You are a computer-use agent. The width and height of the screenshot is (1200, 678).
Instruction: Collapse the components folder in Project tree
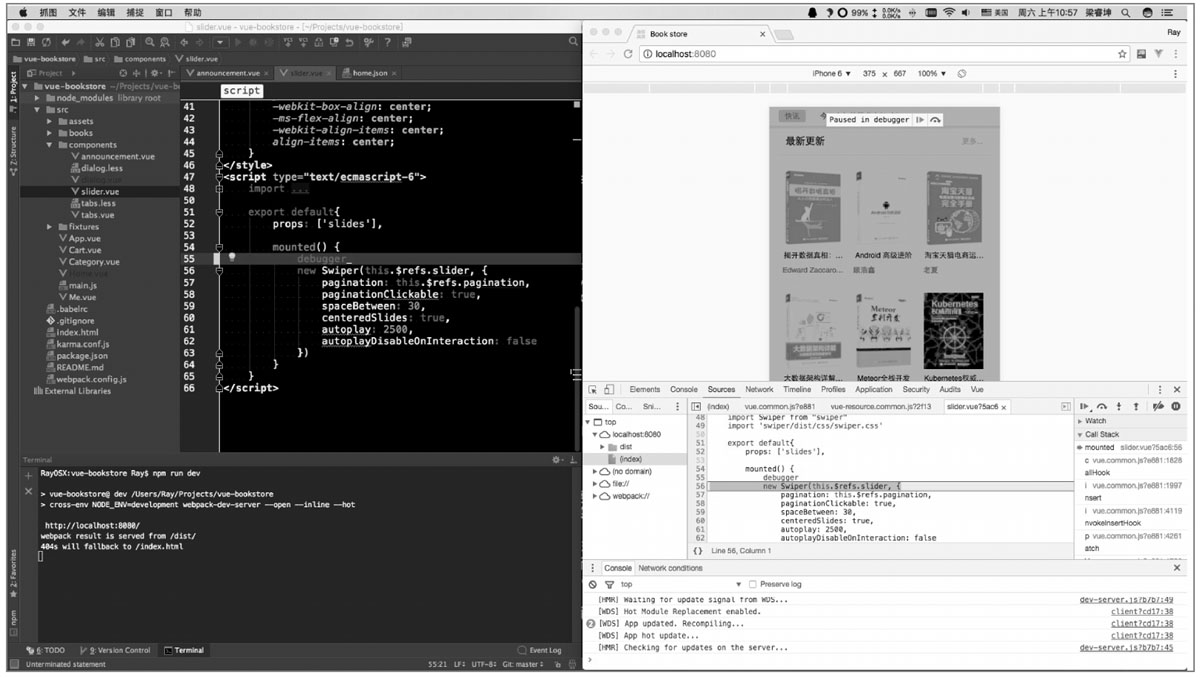tap(50, 145)
